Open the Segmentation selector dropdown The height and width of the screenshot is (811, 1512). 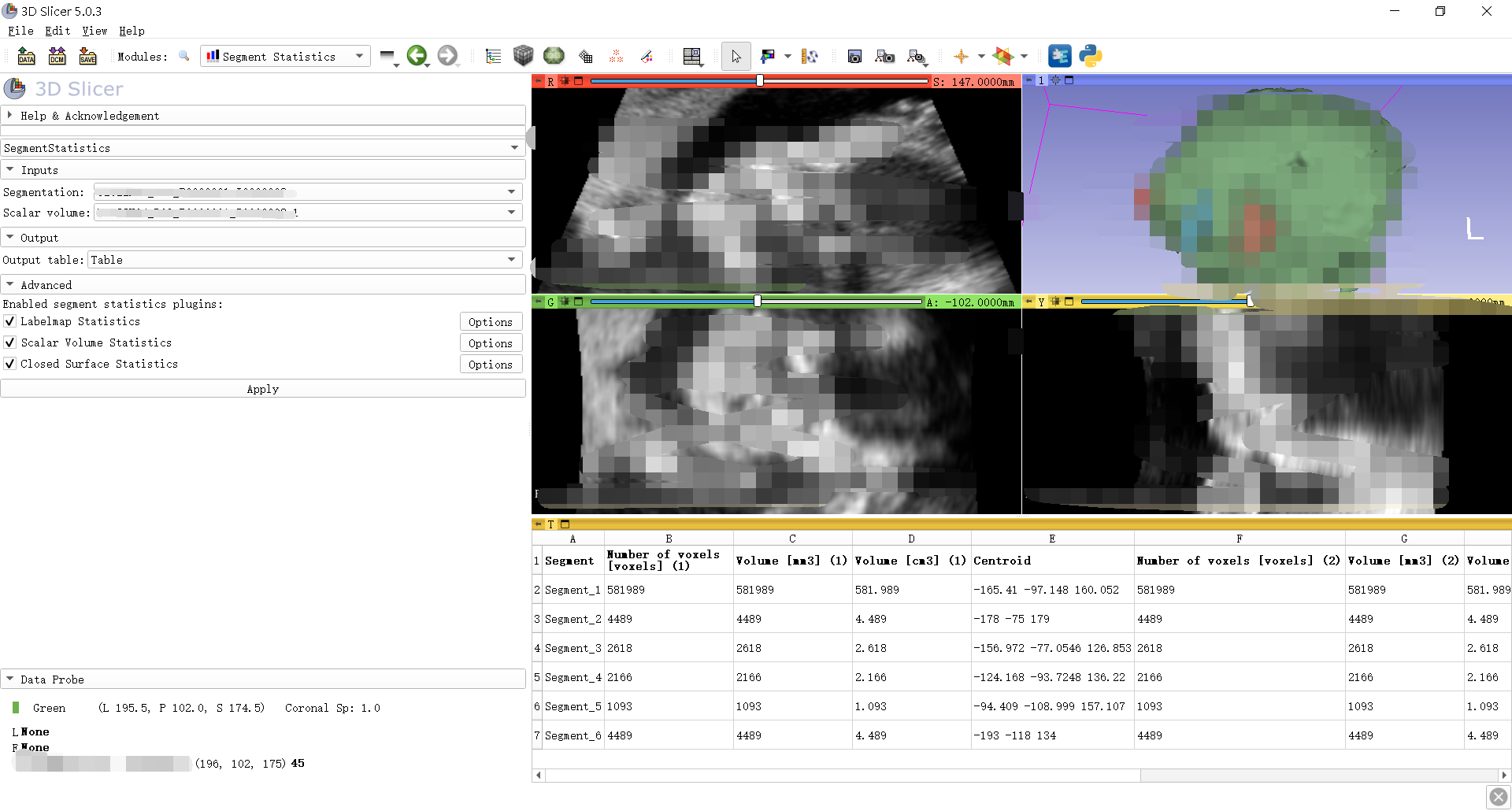(x=308, y=191)
